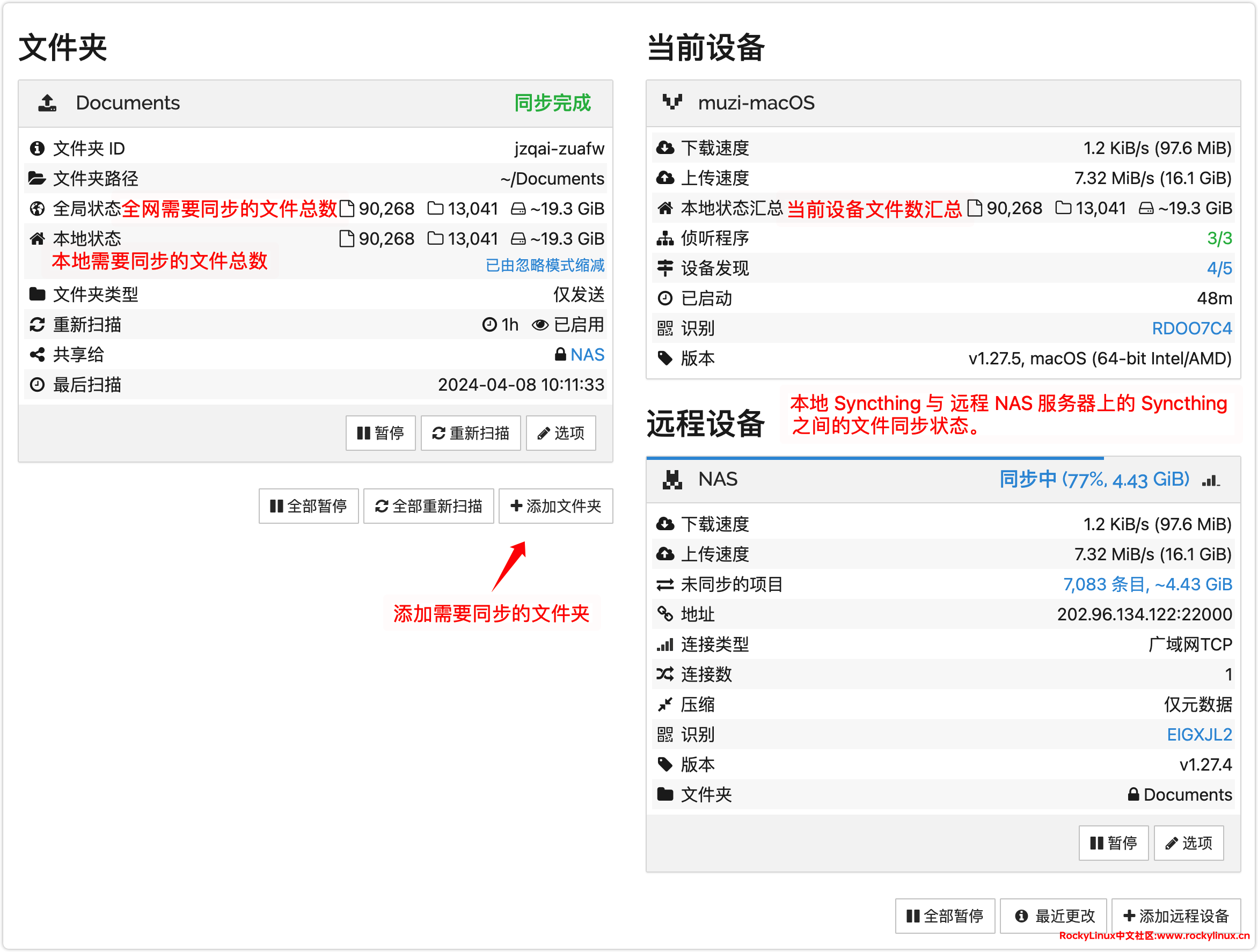Open Recent Changes dialog

click(1054, 916)
